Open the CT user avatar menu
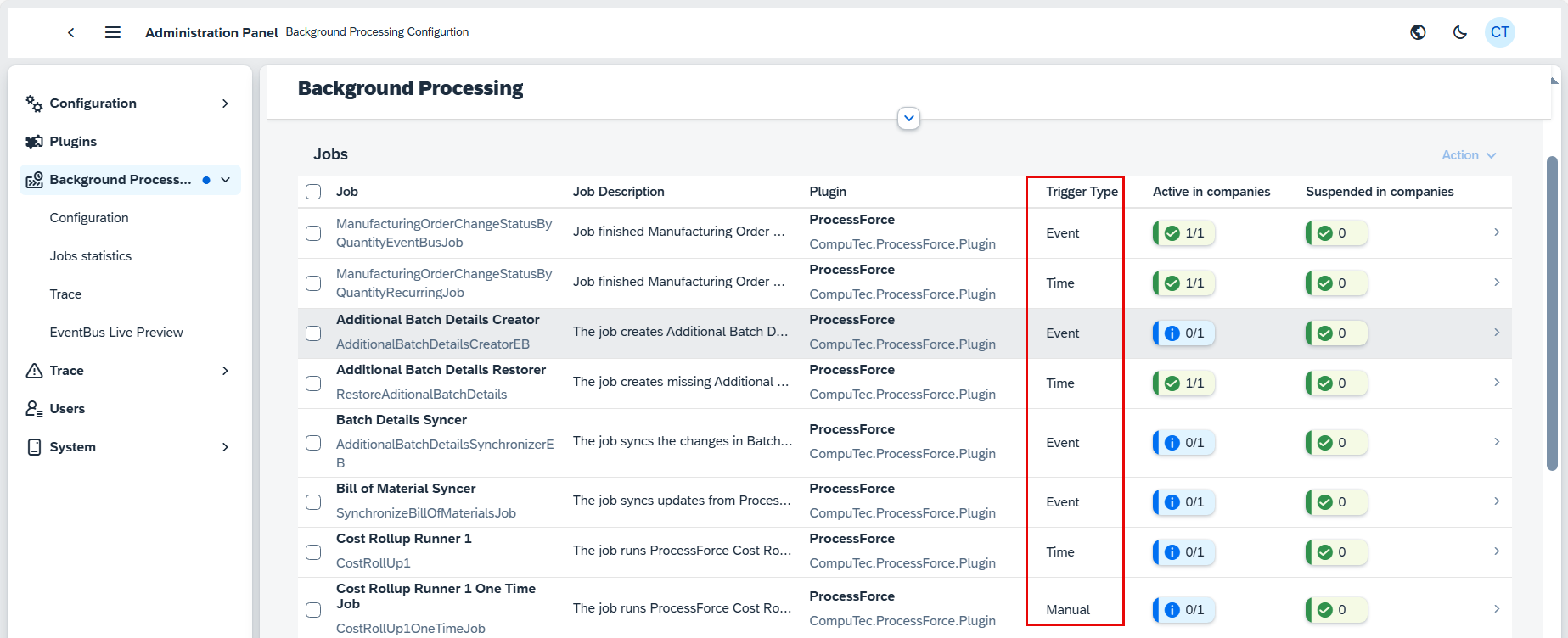The image size is (1568, 638). 1499,32
